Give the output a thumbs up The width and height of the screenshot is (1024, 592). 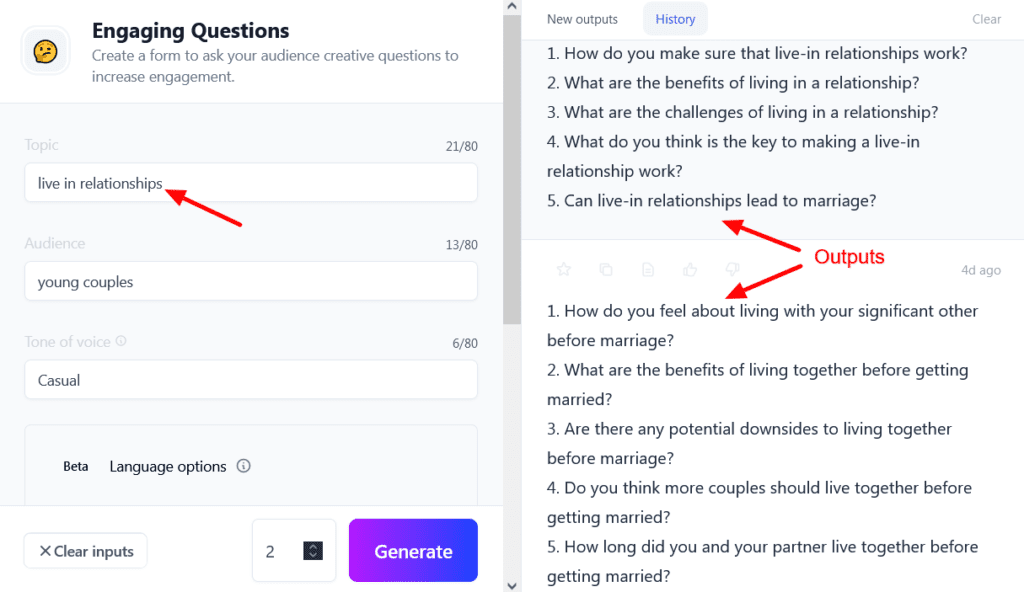pyautogui.click(x=689, y=269)
